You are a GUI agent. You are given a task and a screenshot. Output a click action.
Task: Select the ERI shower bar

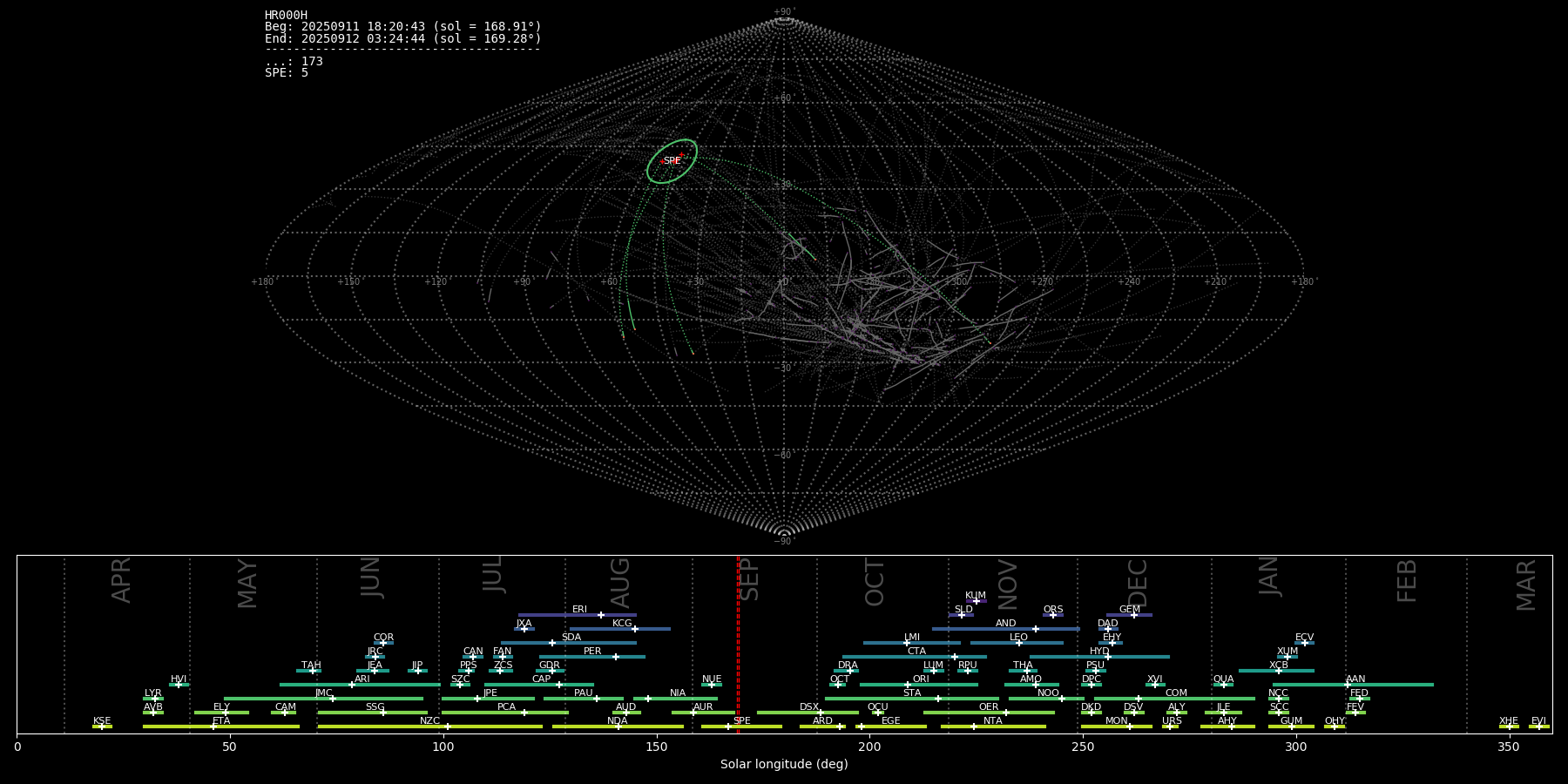(578, 615)
